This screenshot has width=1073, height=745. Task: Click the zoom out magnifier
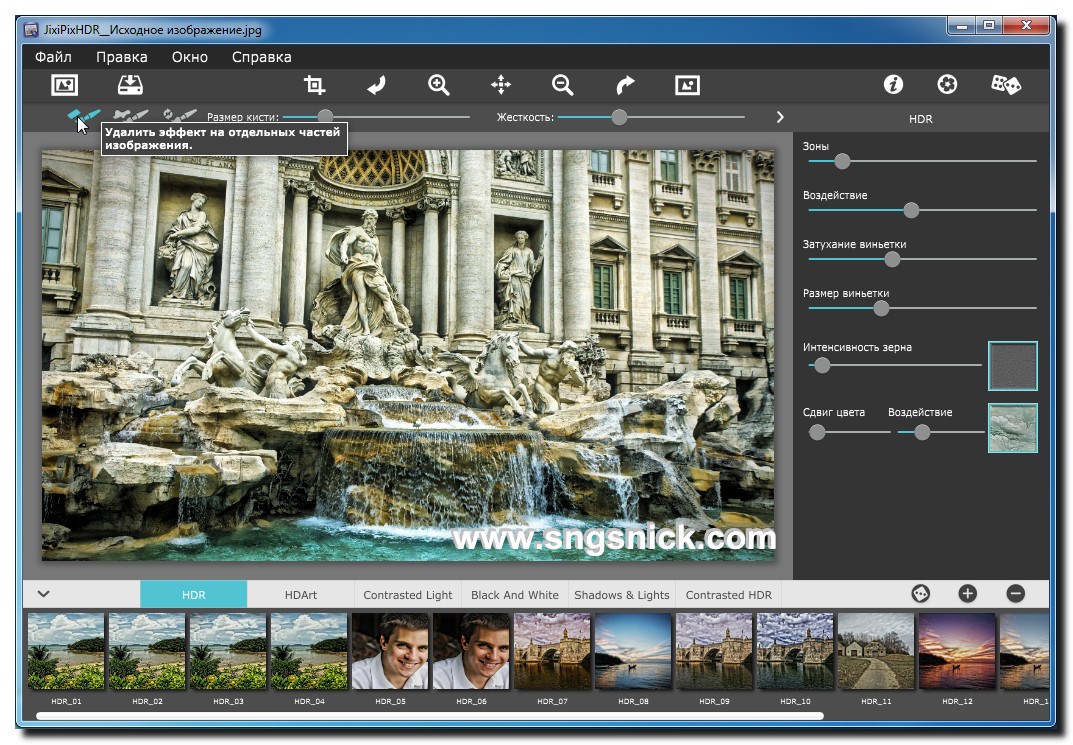pyautogui.click(x=563, y=85)
